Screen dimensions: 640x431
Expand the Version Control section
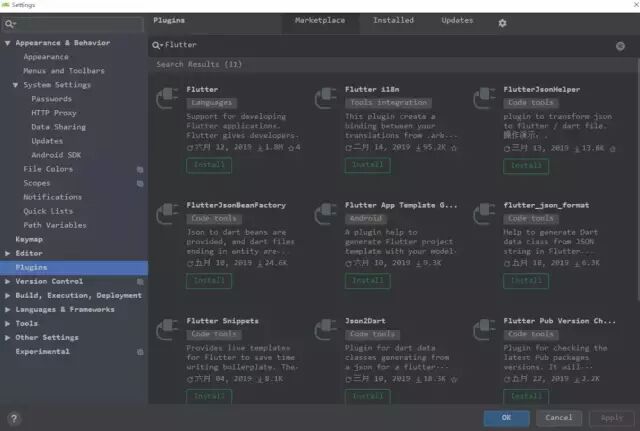[7, 282]
